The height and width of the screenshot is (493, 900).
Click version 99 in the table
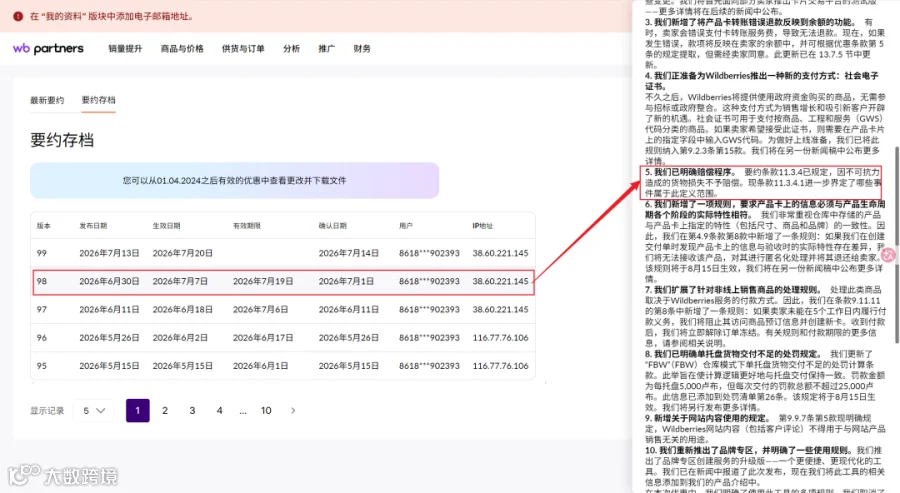coord(42,253)
